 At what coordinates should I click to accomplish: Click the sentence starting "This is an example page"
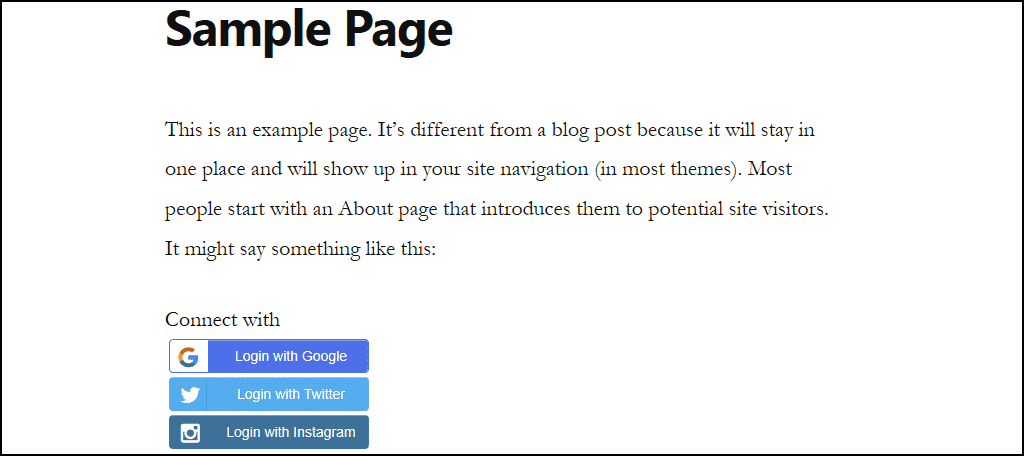point(270,130)
